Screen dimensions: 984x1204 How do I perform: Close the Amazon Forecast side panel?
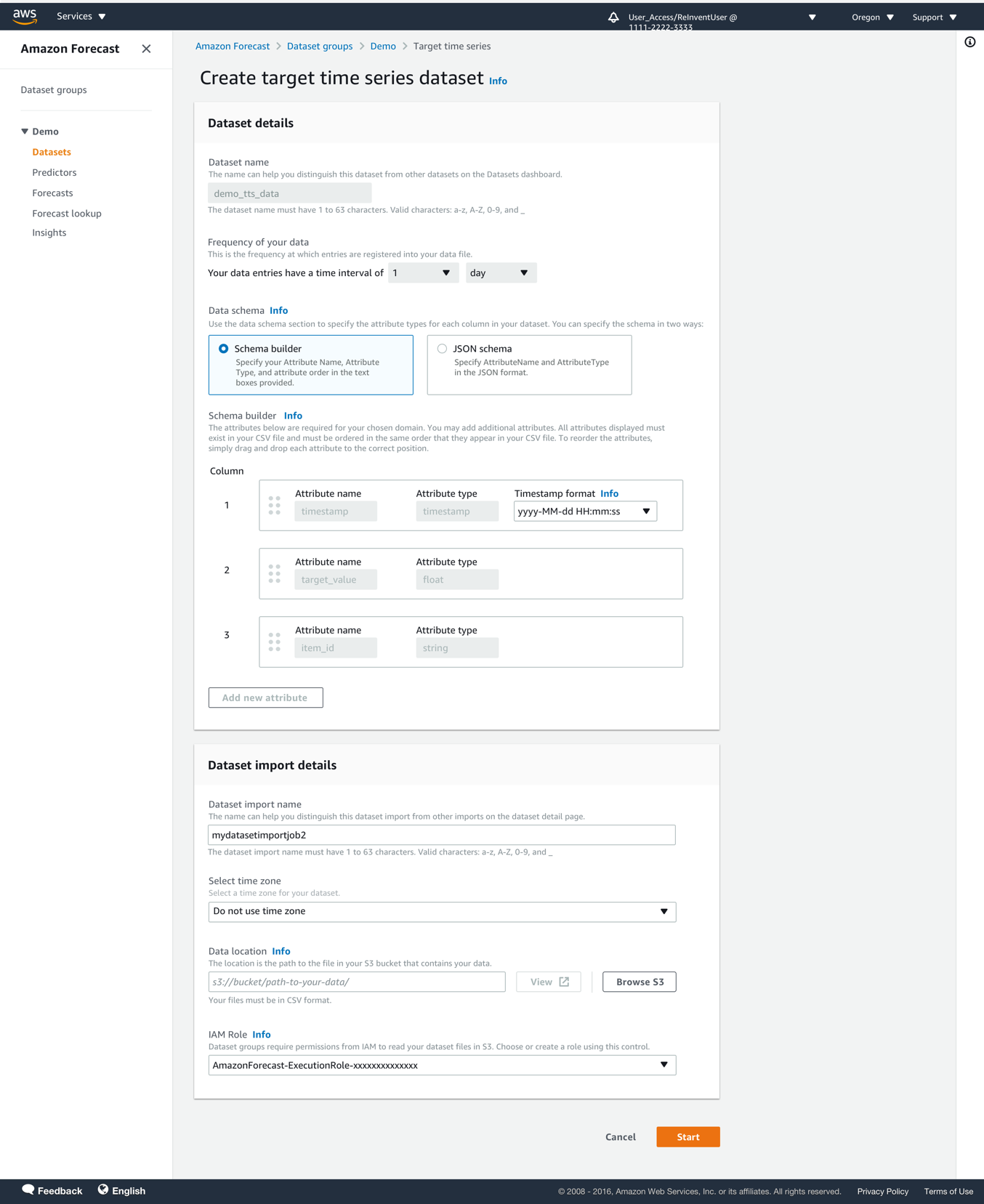click(x=146, y=49)
